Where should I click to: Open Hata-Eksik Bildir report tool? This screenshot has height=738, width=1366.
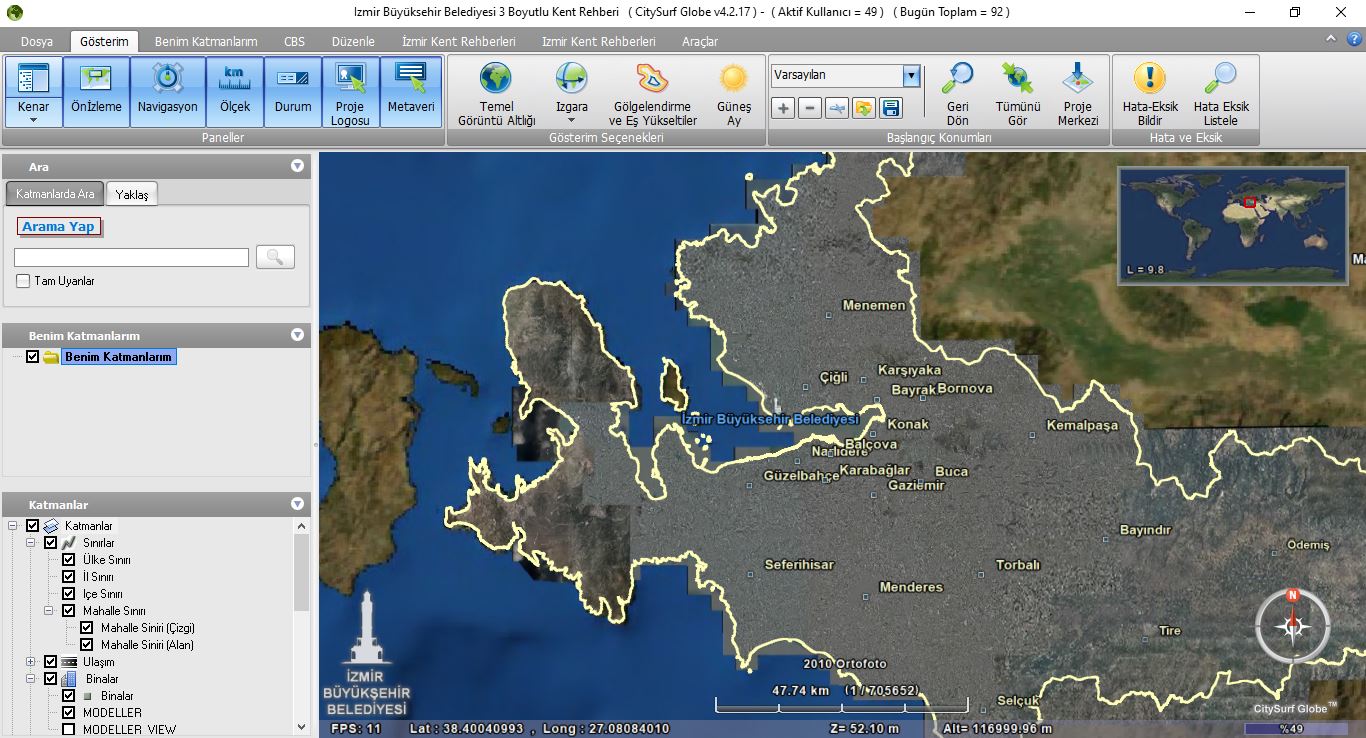[1150, 92]
